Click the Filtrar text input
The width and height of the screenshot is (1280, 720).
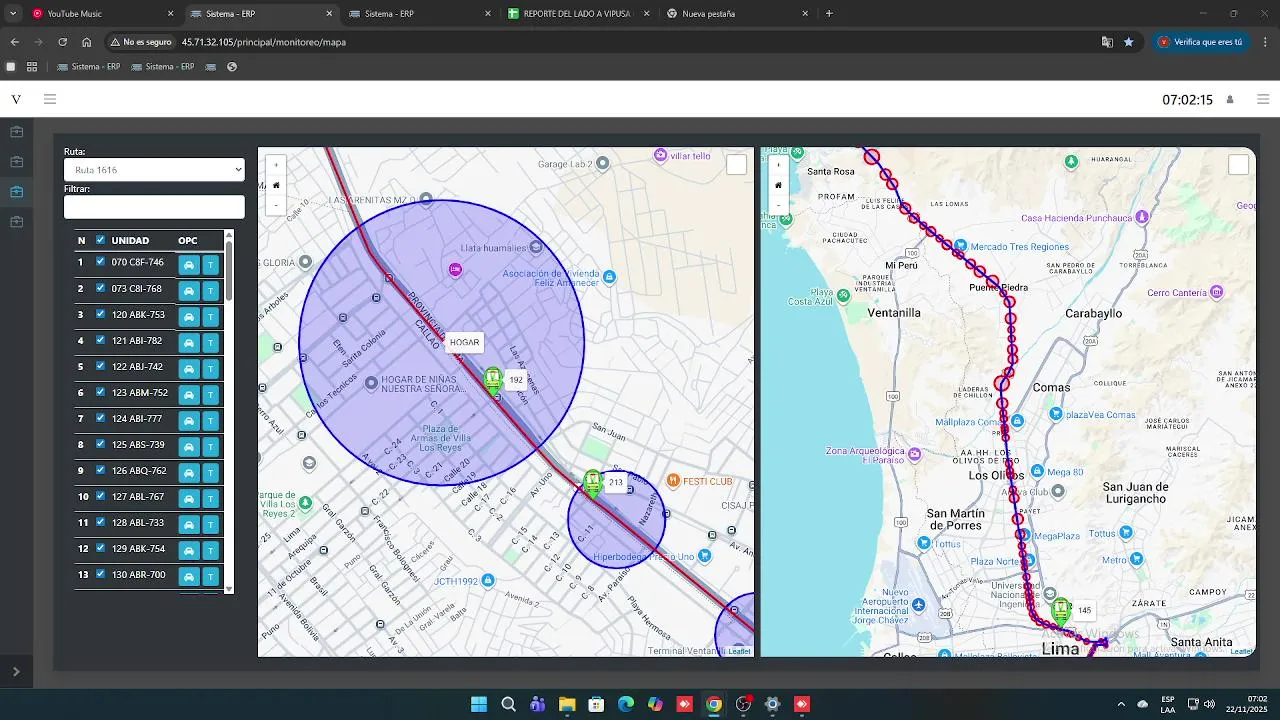click(154, 207)
